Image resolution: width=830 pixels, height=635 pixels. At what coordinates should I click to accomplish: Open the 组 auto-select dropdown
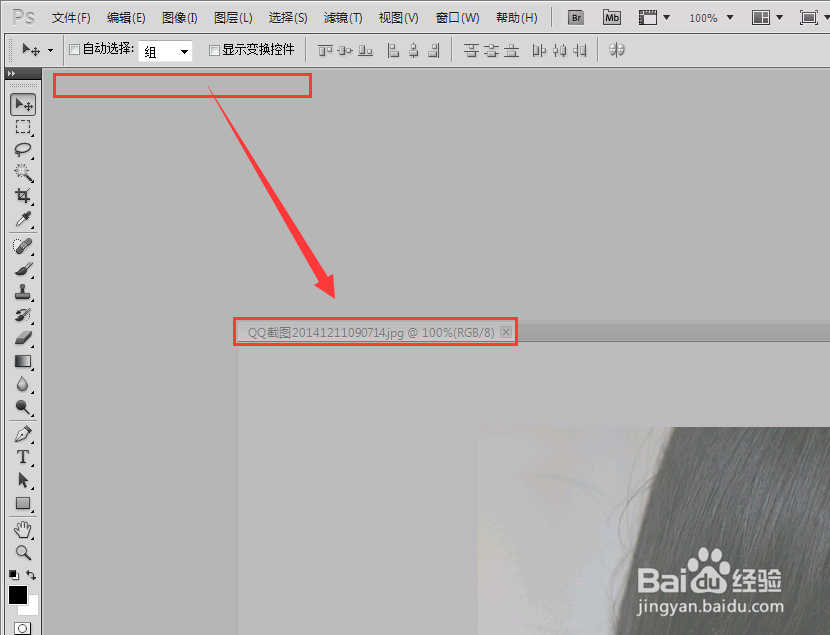coord(165,51)
